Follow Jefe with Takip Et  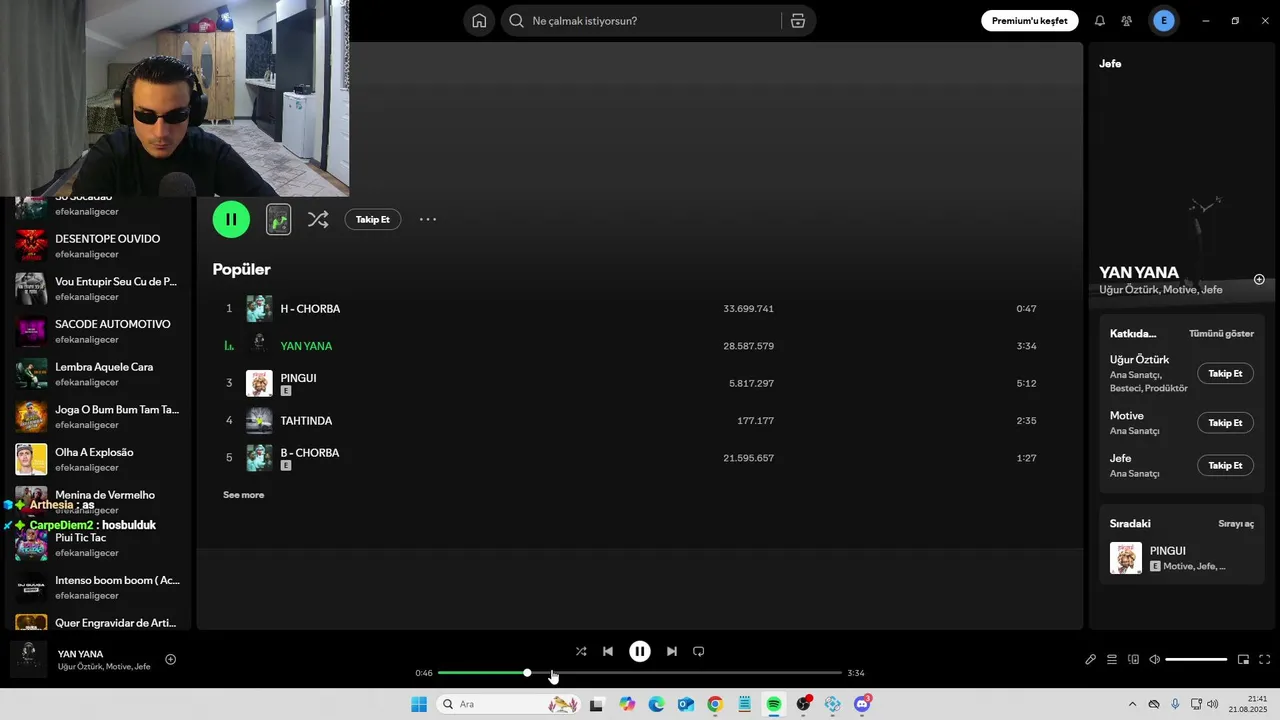tap(1225, 465)
